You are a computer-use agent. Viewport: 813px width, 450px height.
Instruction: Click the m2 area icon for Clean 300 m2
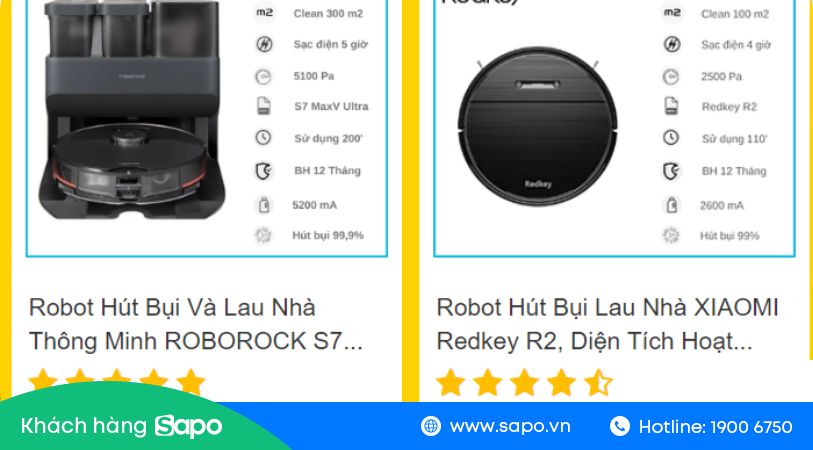(x=264, y=13)
